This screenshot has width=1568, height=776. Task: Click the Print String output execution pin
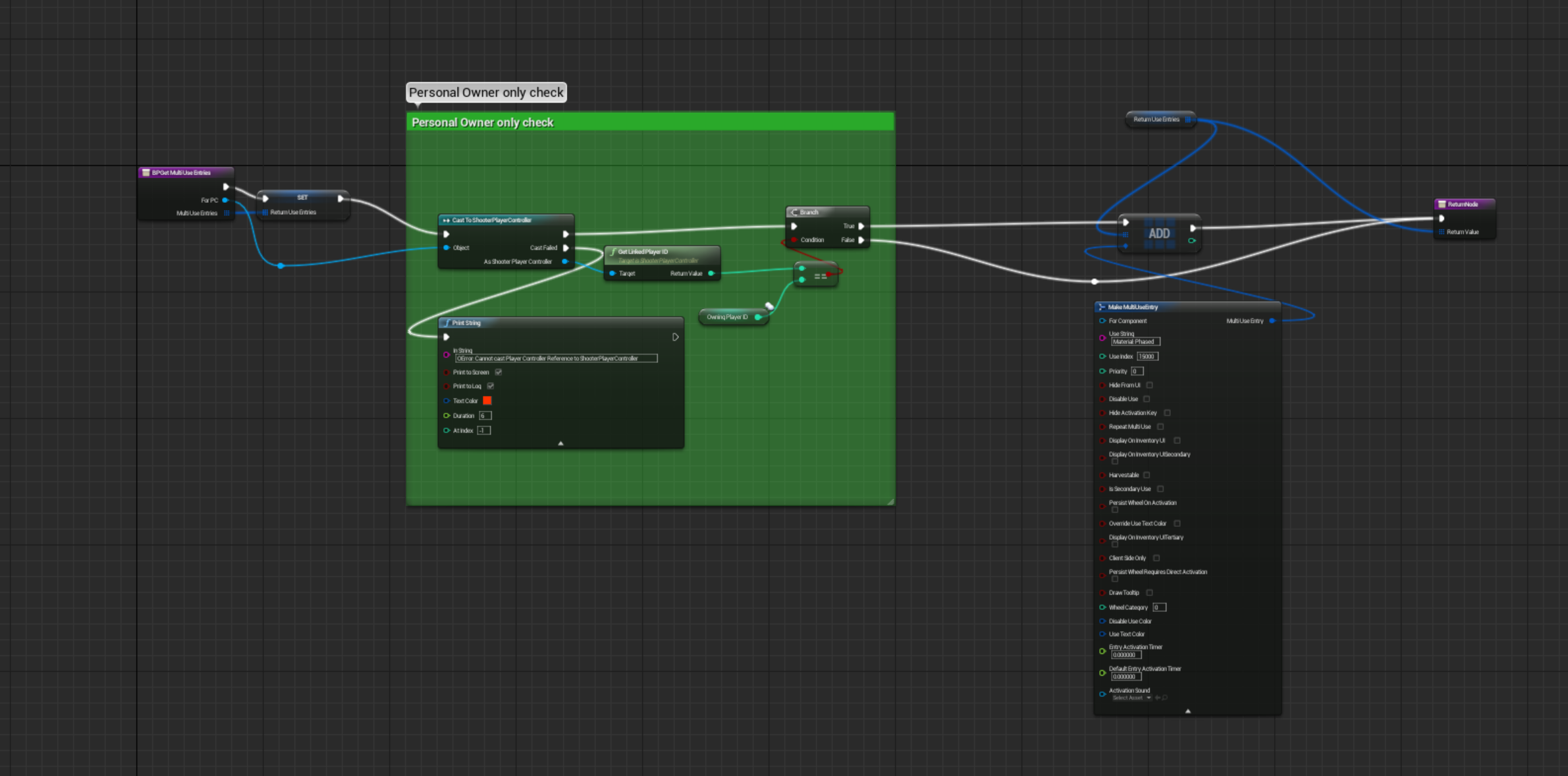click(675, 337)
